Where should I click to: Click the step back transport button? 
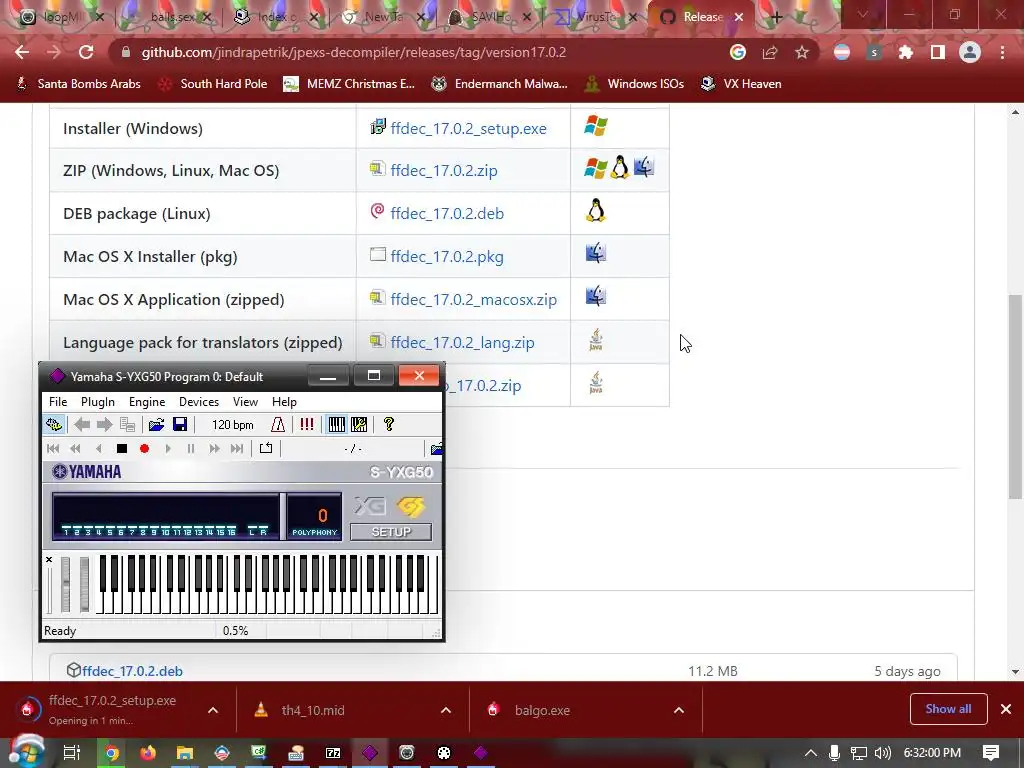coord(99,449)
